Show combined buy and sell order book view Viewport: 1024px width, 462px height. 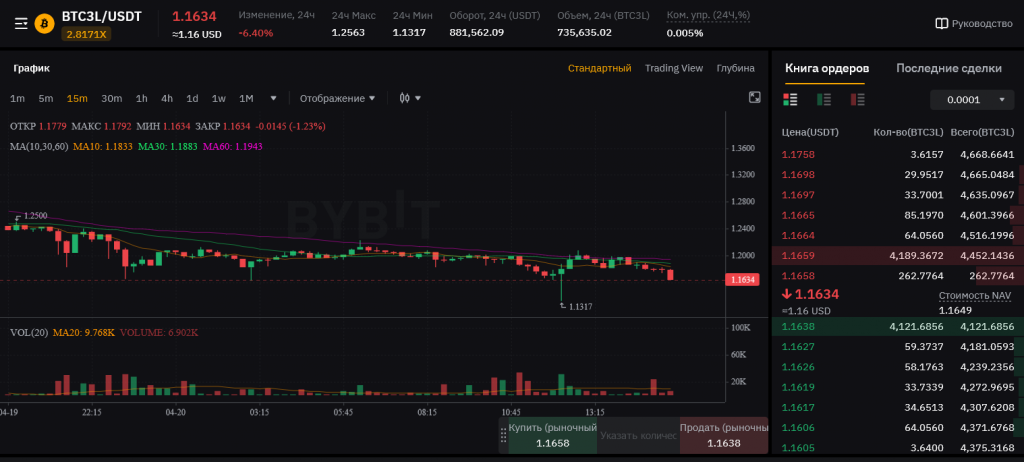point(790,99)
